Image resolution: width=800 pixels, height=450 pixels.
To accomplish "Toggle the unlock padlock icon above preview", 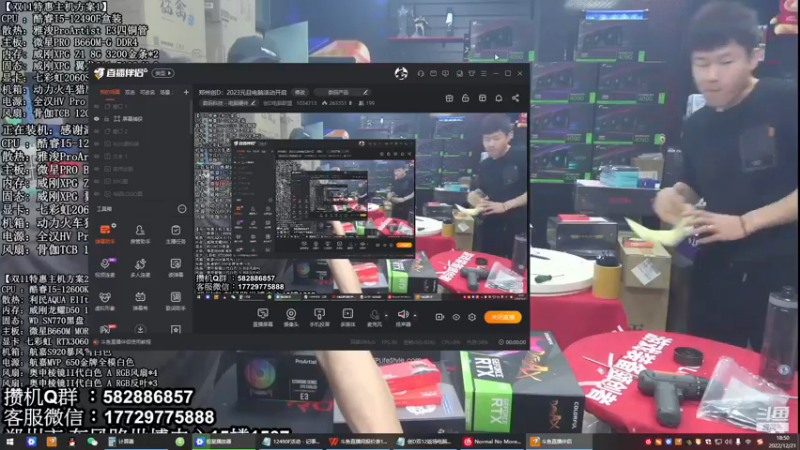I will (x=465, y=98).
